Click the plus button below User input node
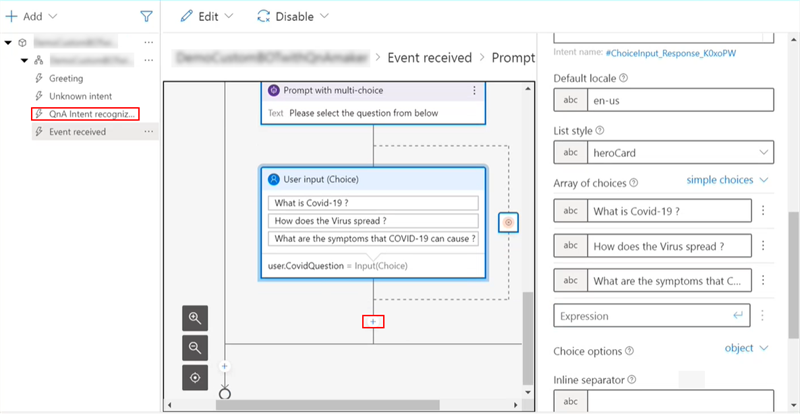 (373, 322)
